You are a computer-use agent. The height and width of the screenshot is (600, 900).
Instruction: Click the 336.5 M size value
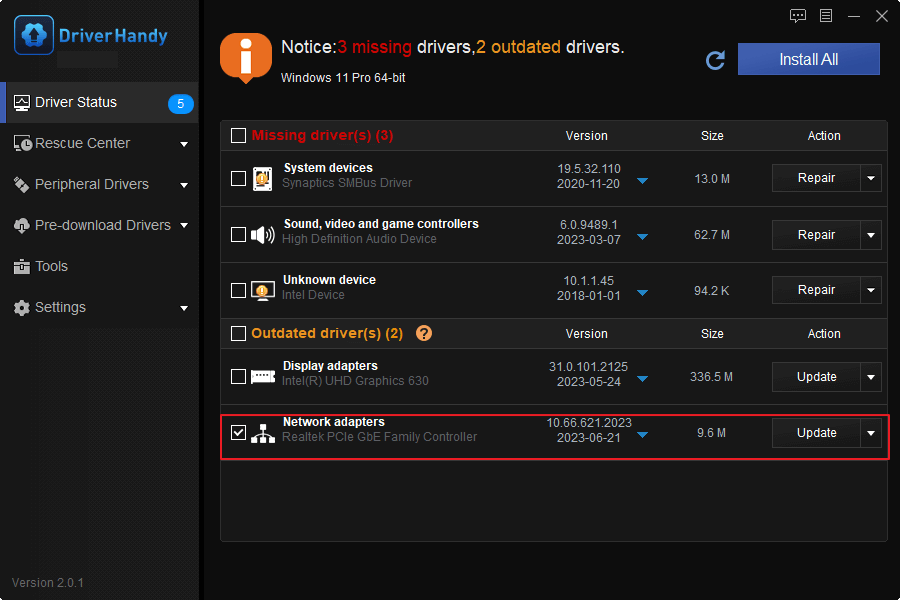coord(711,377)
